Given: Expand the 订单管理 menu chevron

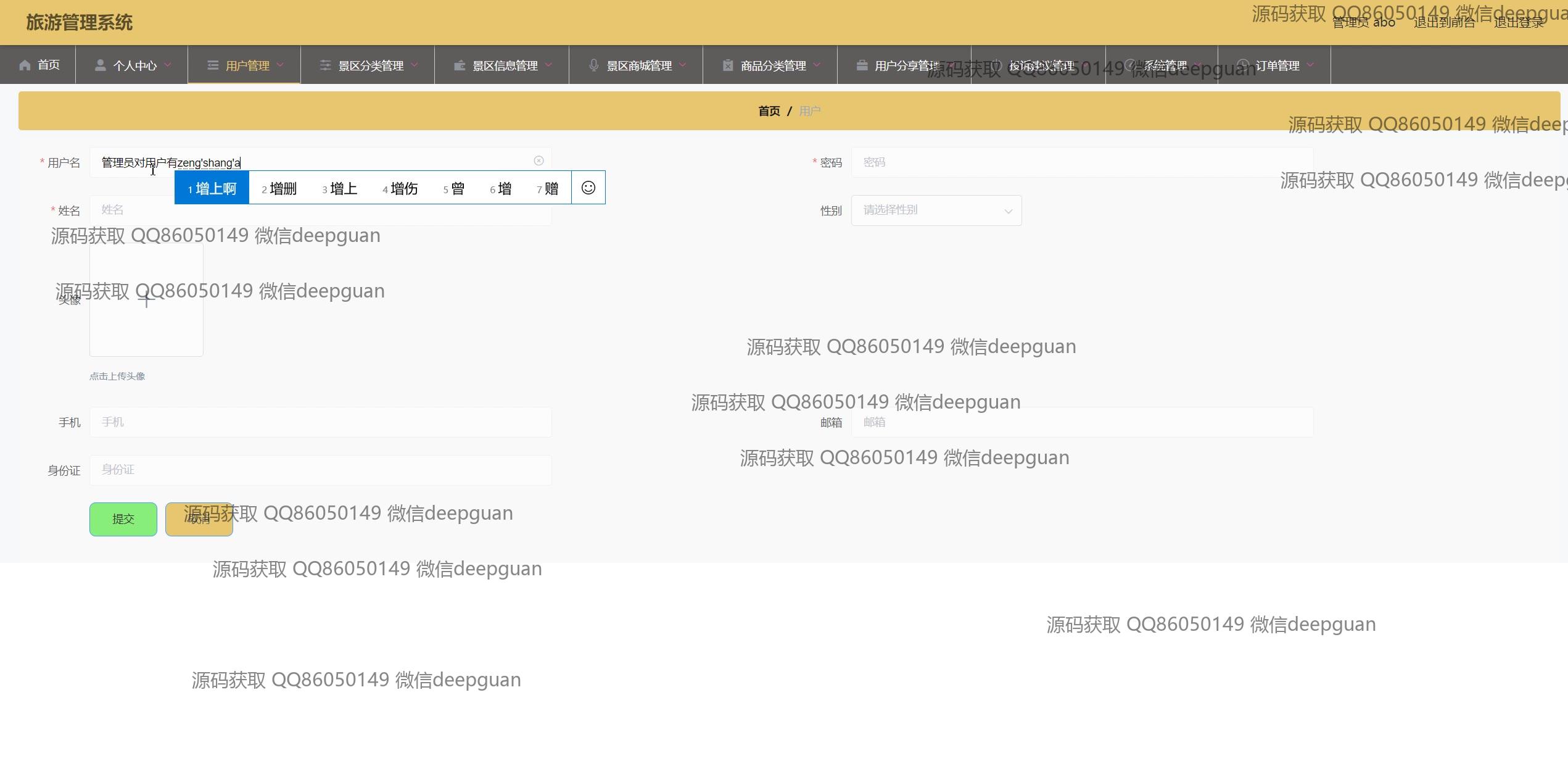Looking at the screenshot, I should 1311,65.
